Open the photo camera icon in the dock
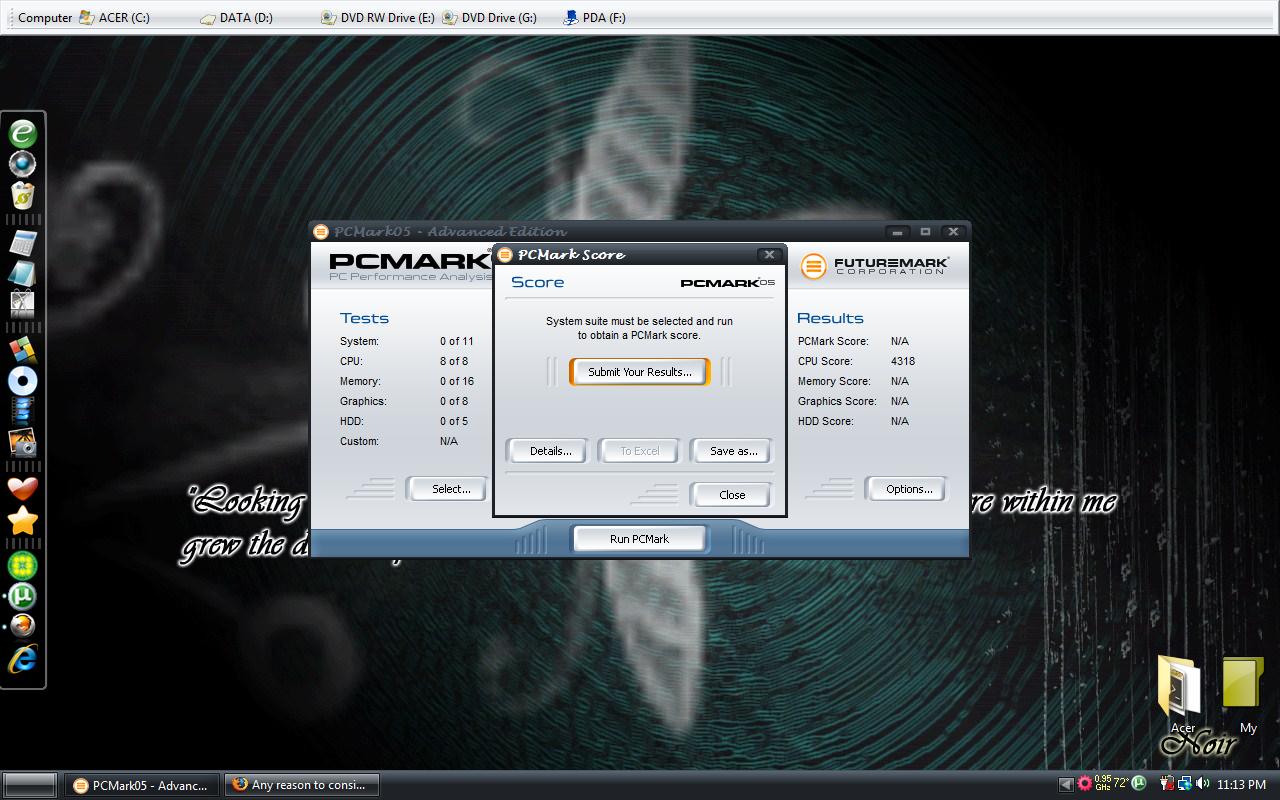 click(x=22, y=442)
